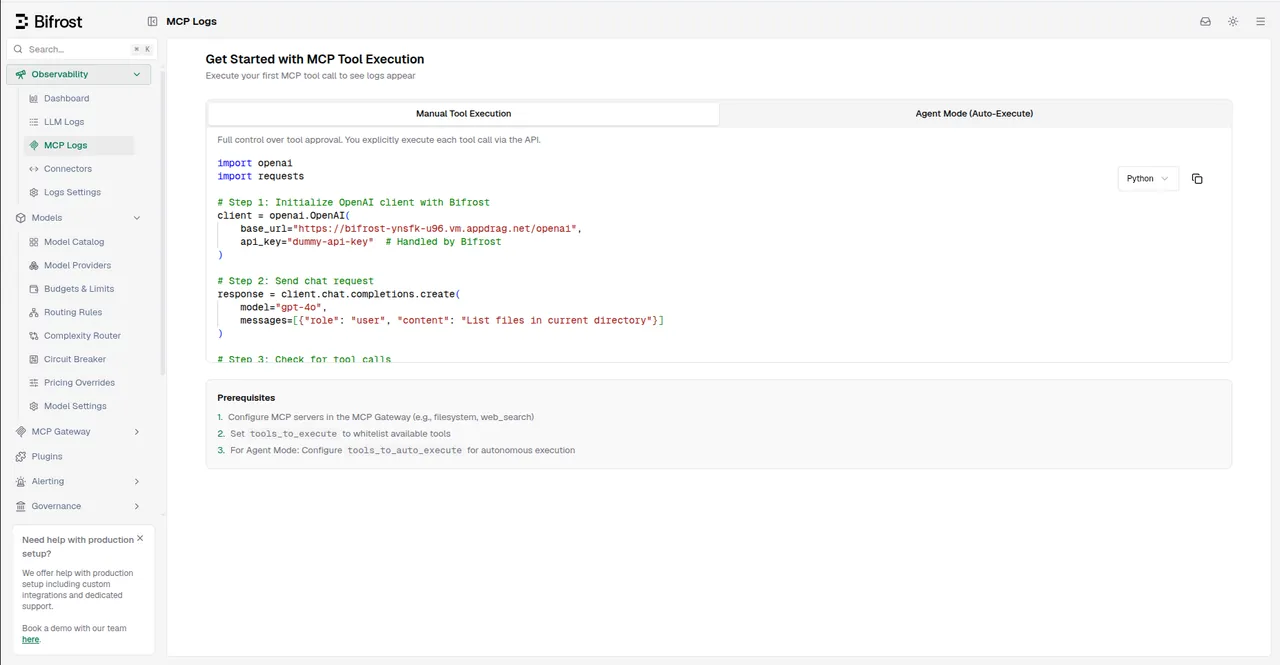Dismiss the production setup help card
This screenshot has width=1280, height=665.
click(140, 538)
